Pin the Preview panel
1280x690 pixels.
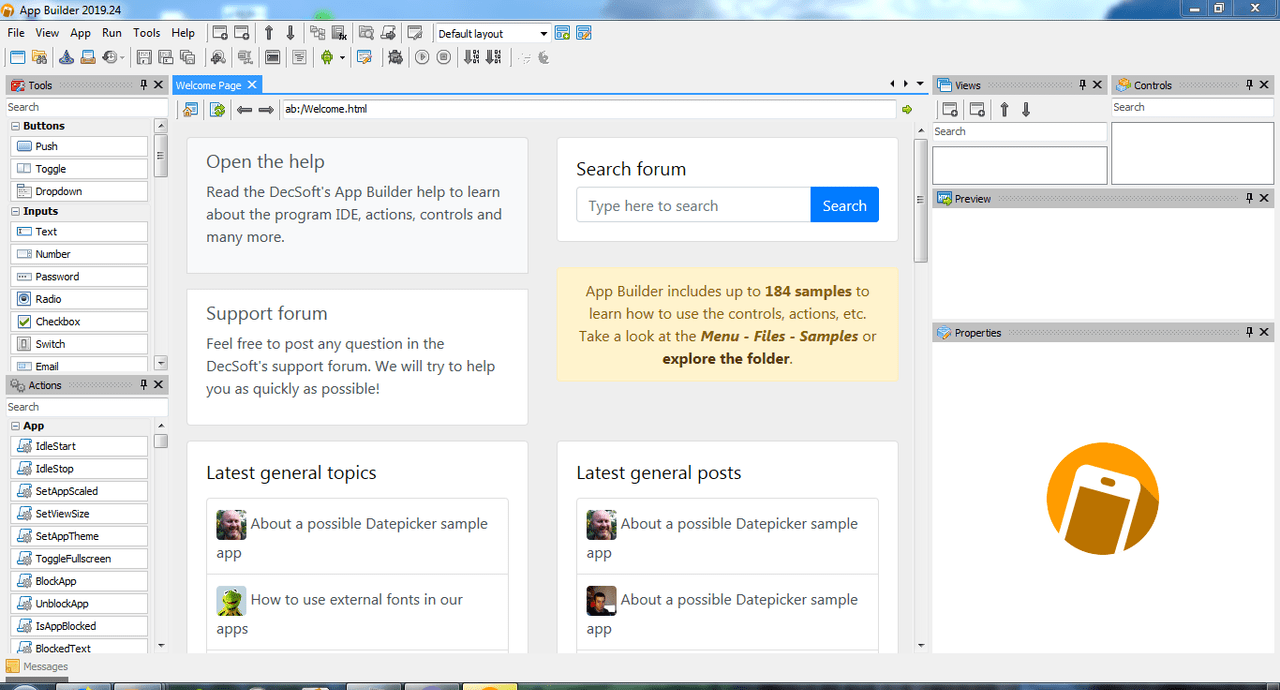click(1250, 198)
